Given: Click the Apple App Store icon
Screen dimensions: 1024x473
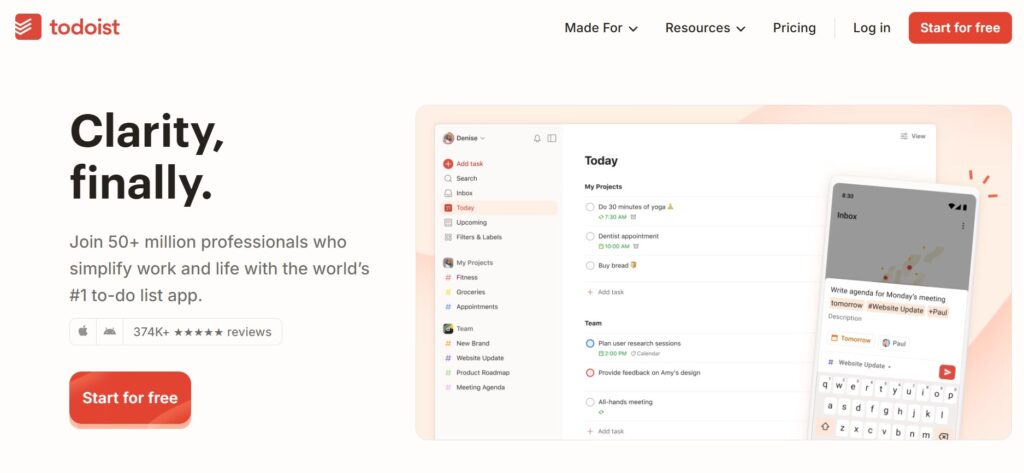Looking at the screenshot, I should point(83,332).
